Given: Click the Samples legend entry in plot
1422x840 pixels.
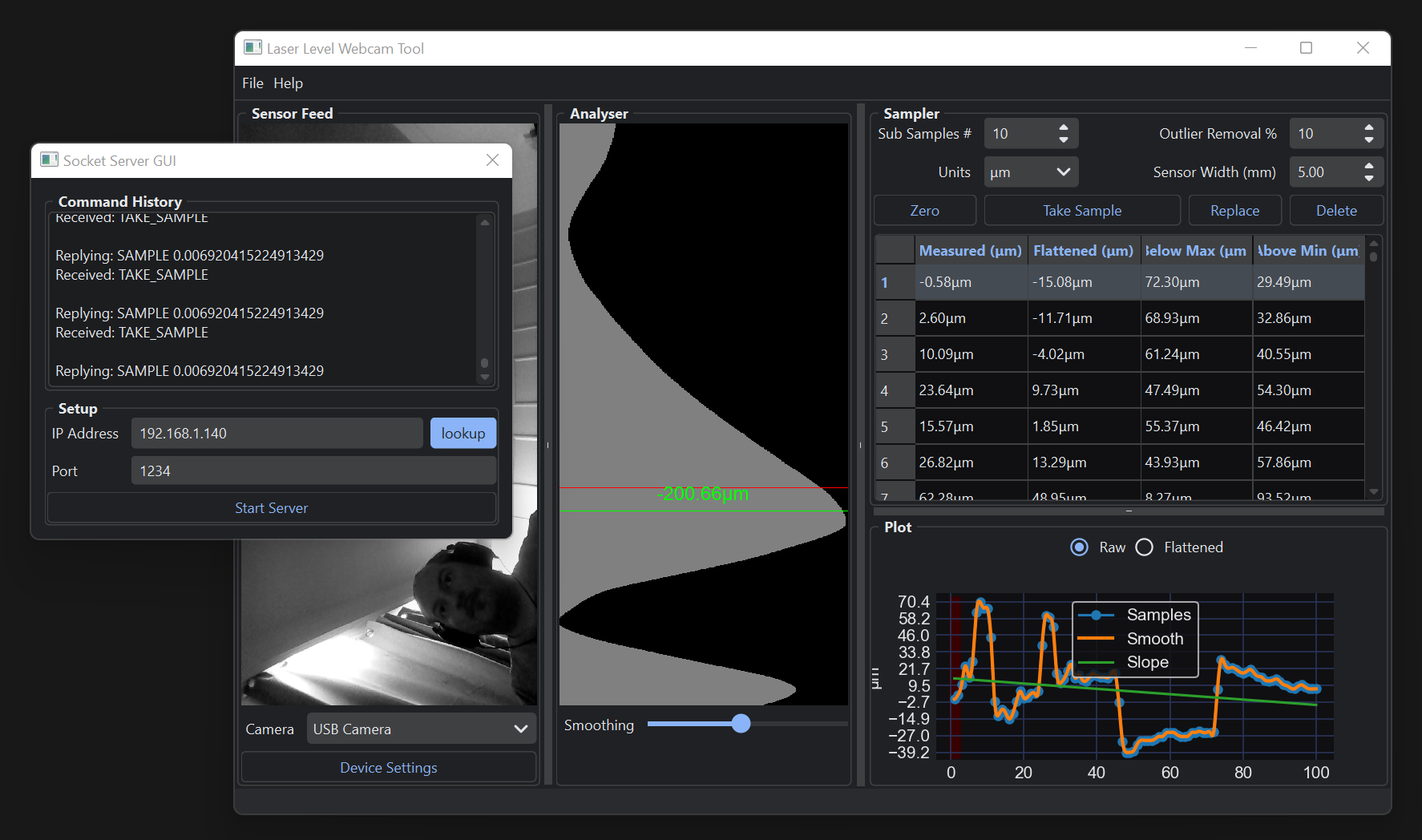Looking at the screenshot, I should 1135,615.
